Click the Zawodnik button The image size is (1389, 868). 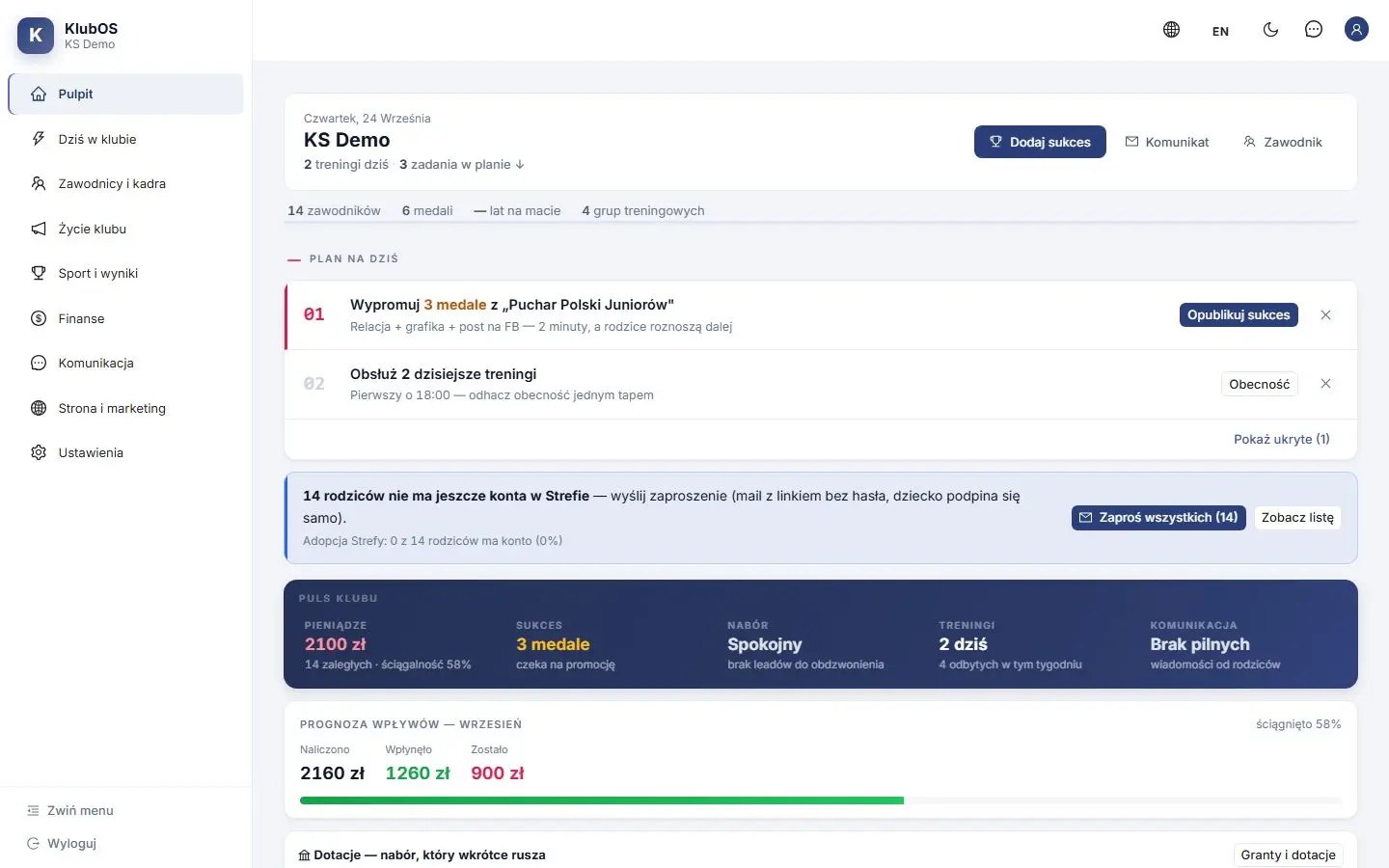point(1283,142)
